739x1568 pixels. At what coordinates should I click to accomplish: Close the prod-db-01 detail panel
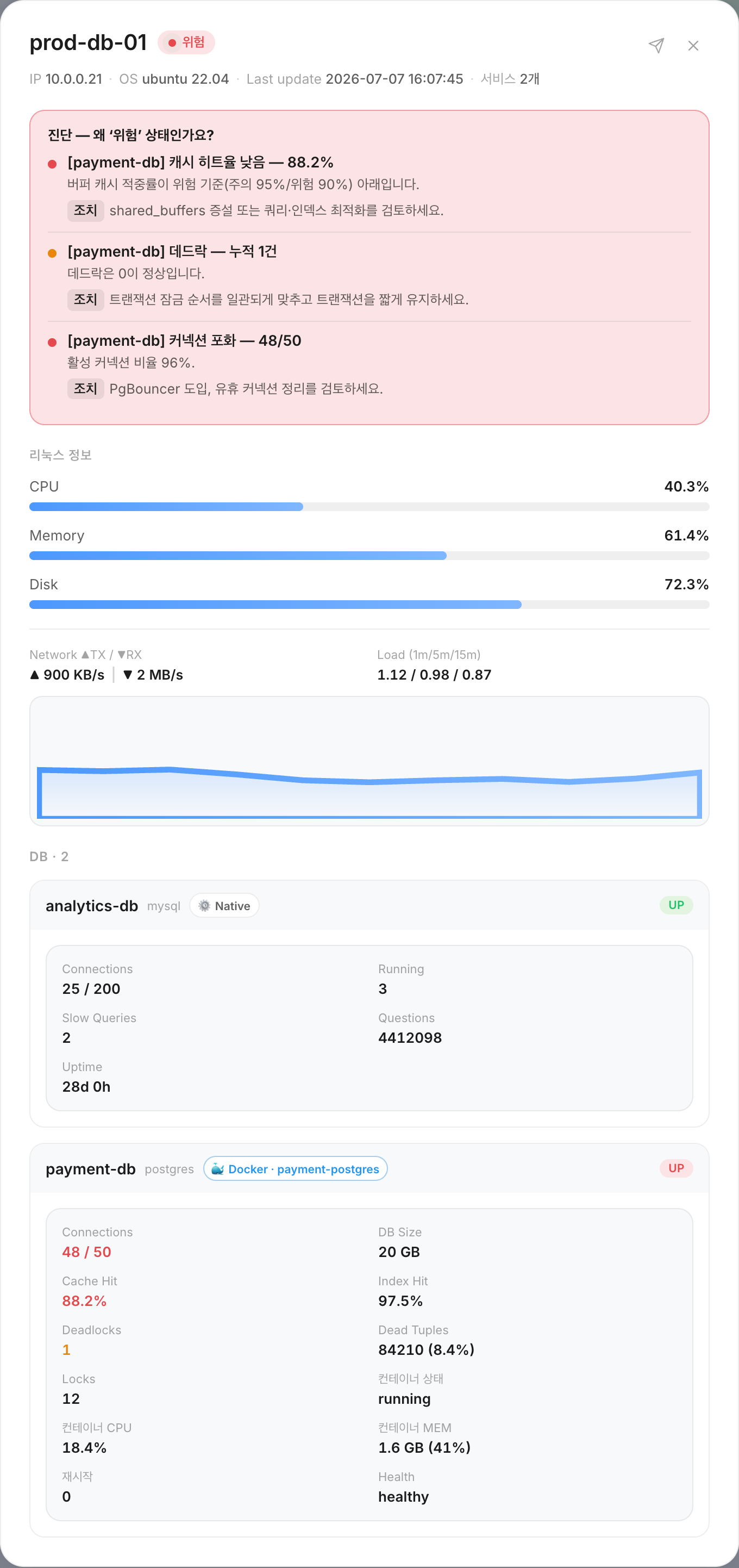693,46
